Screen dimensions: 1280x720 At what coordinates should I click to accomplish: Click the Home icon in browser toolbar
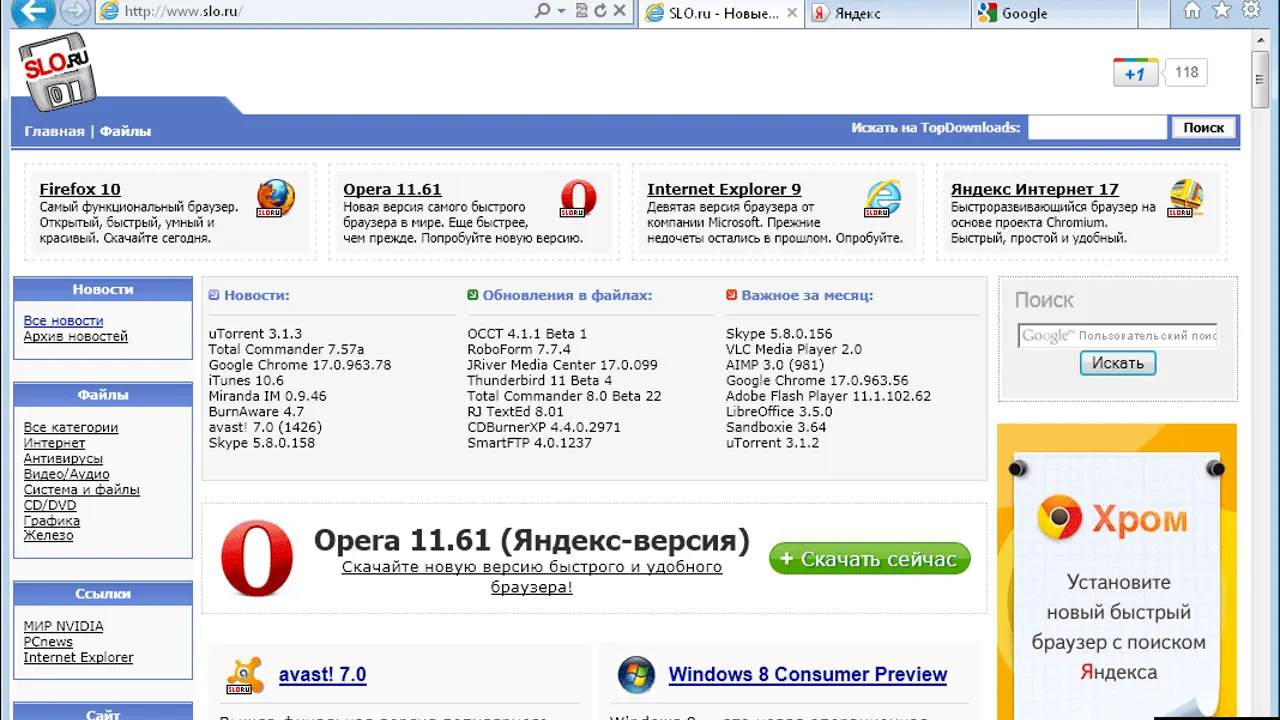(x=1192, y=11)
